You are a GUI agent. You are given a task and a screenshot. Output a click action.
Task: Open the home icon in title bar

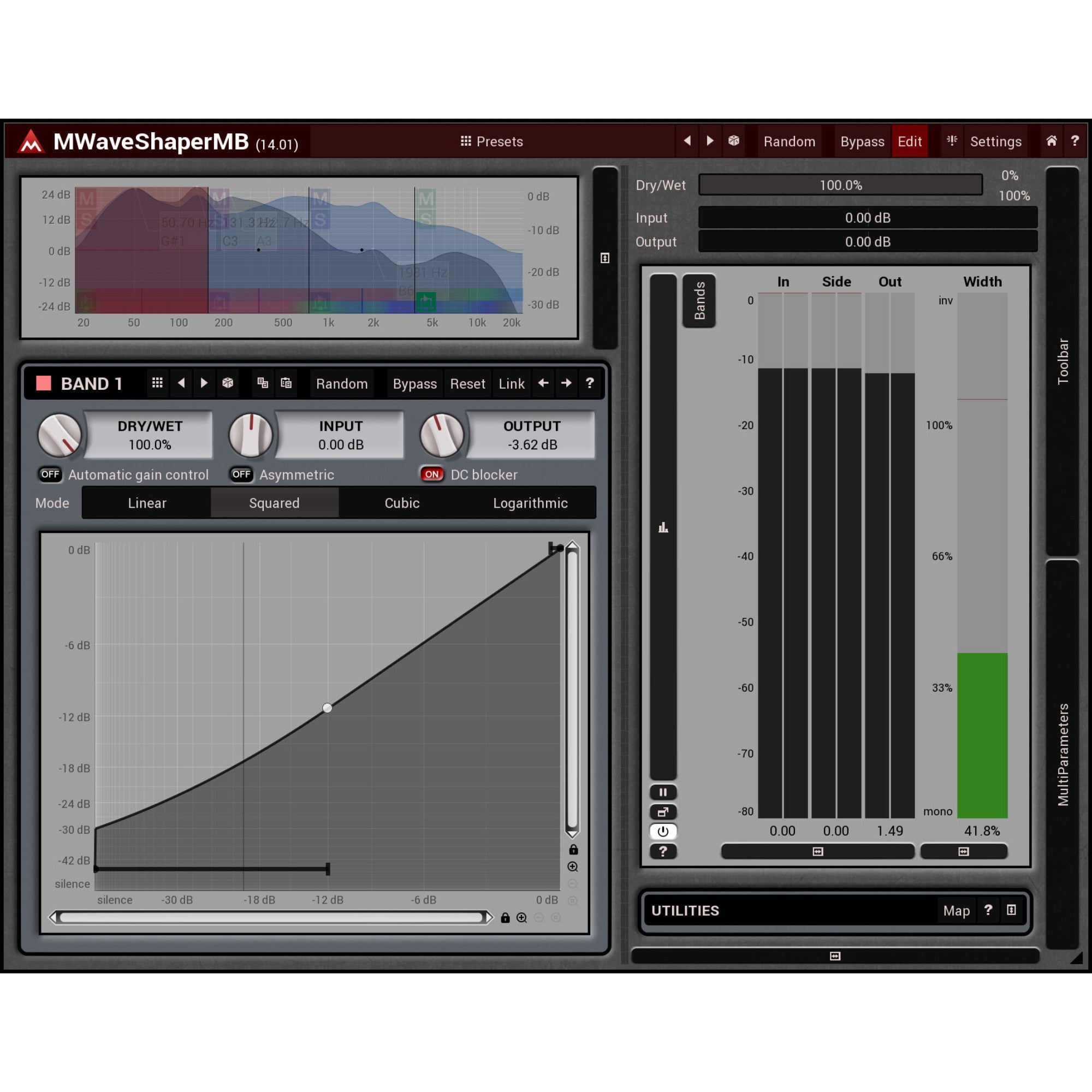click(x=1051, y=141)
